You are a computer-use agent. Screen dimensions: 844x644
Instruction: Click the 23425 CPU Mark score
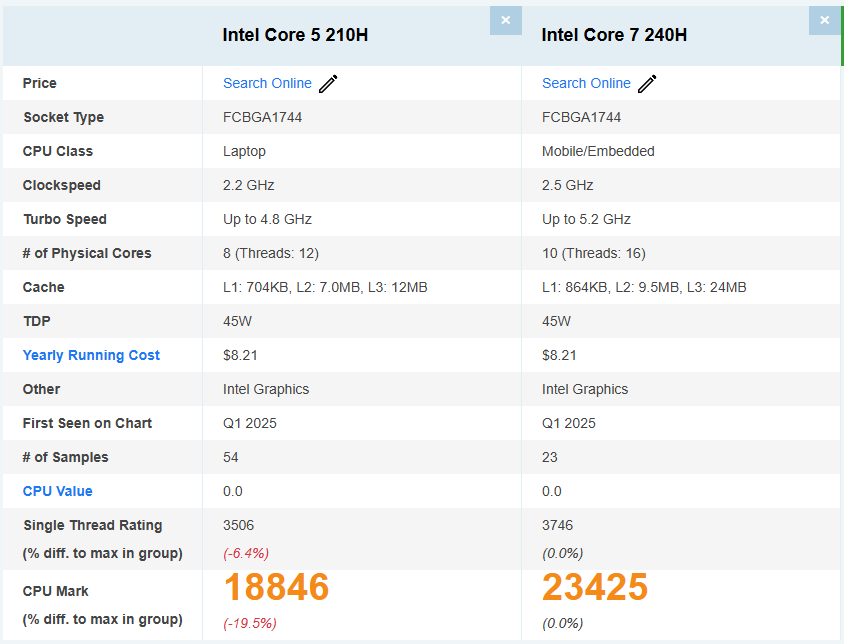pyautogui.click(x=595, y=587)
